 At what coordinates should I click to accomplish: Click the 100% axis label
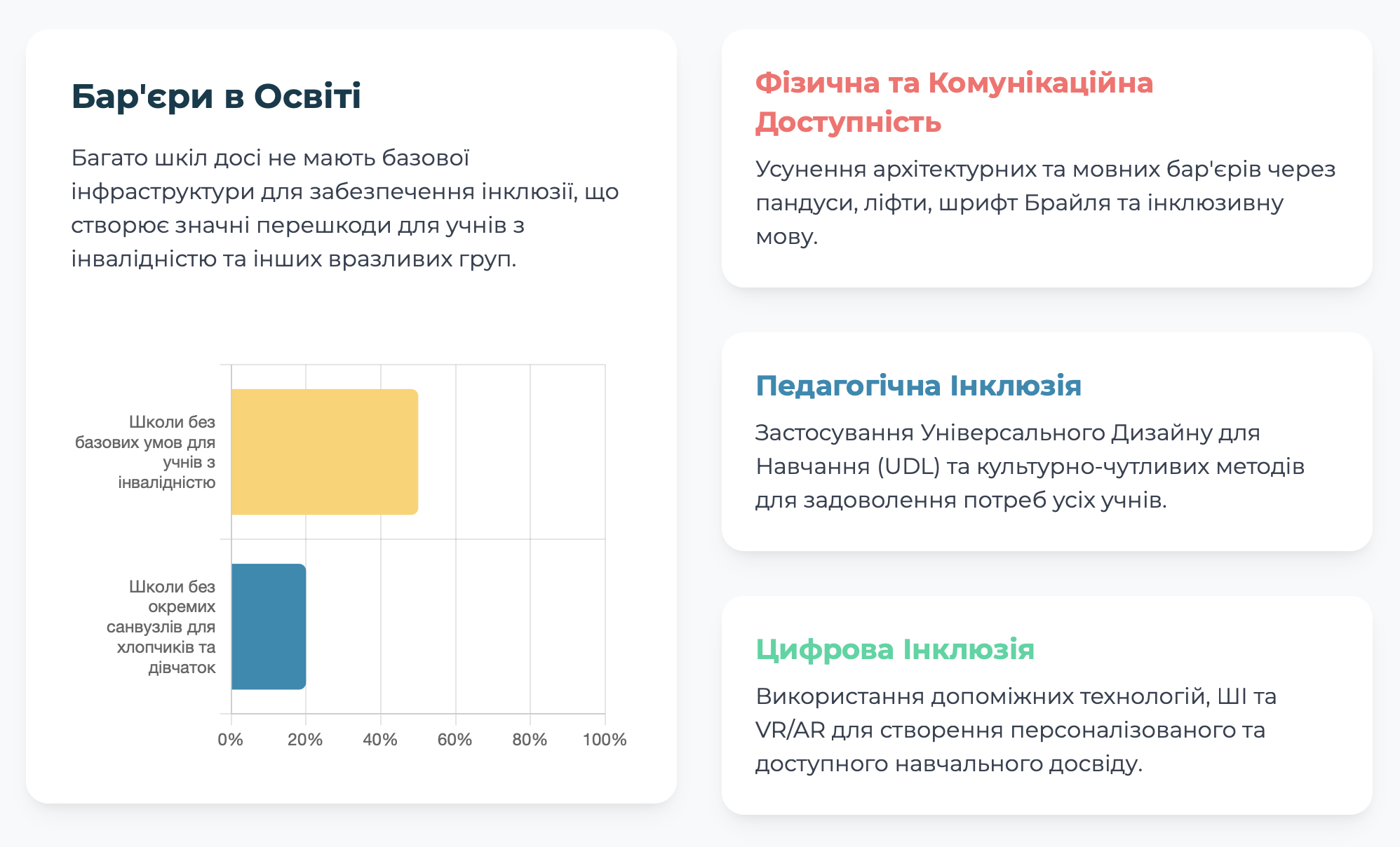pos(605,740)
